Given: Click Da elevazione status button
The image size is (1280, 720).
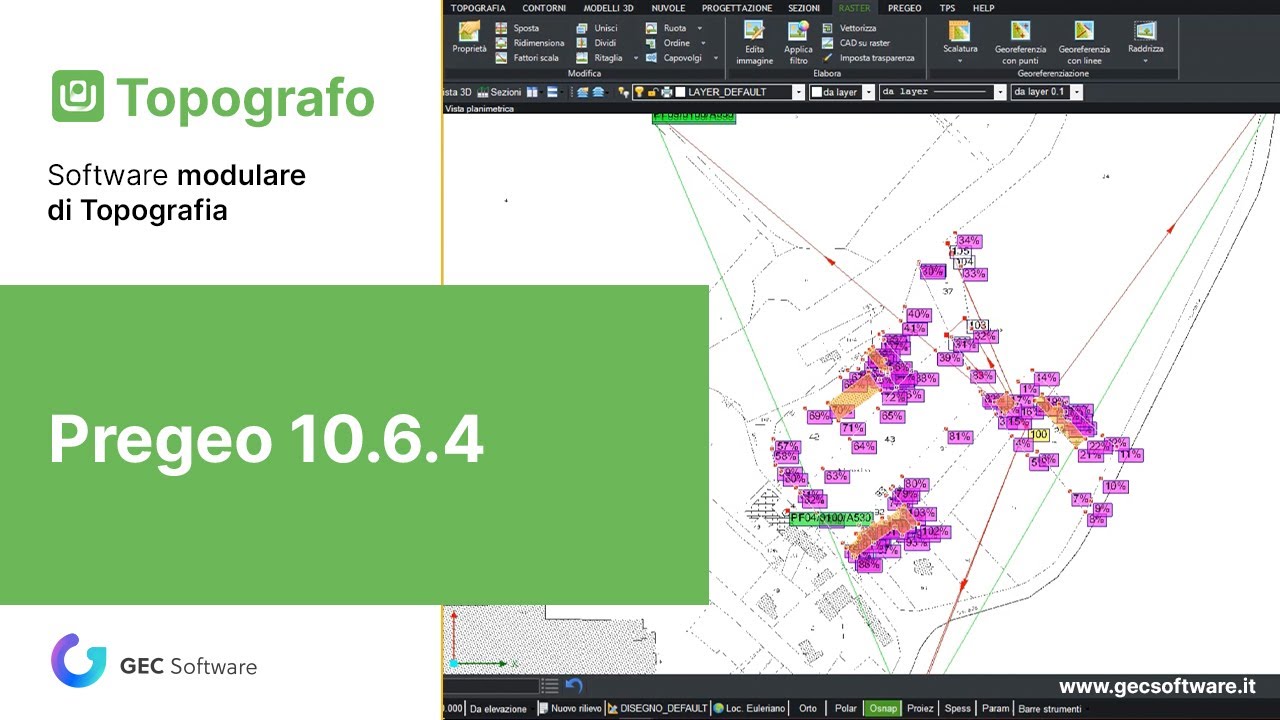Looking at the screenshot, I should (498, 708).
